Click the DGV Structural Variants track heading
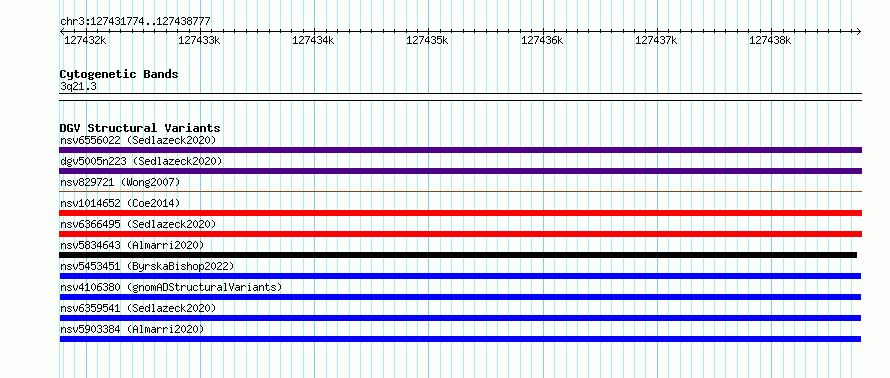The height and width of the screenshot is (378, 890). coord(140,128)
